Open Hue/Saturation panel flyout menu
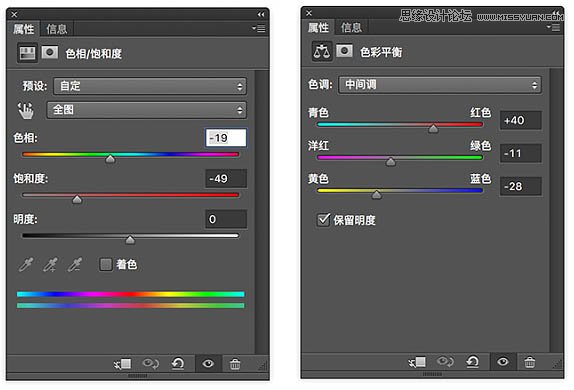 pos(259,28)
